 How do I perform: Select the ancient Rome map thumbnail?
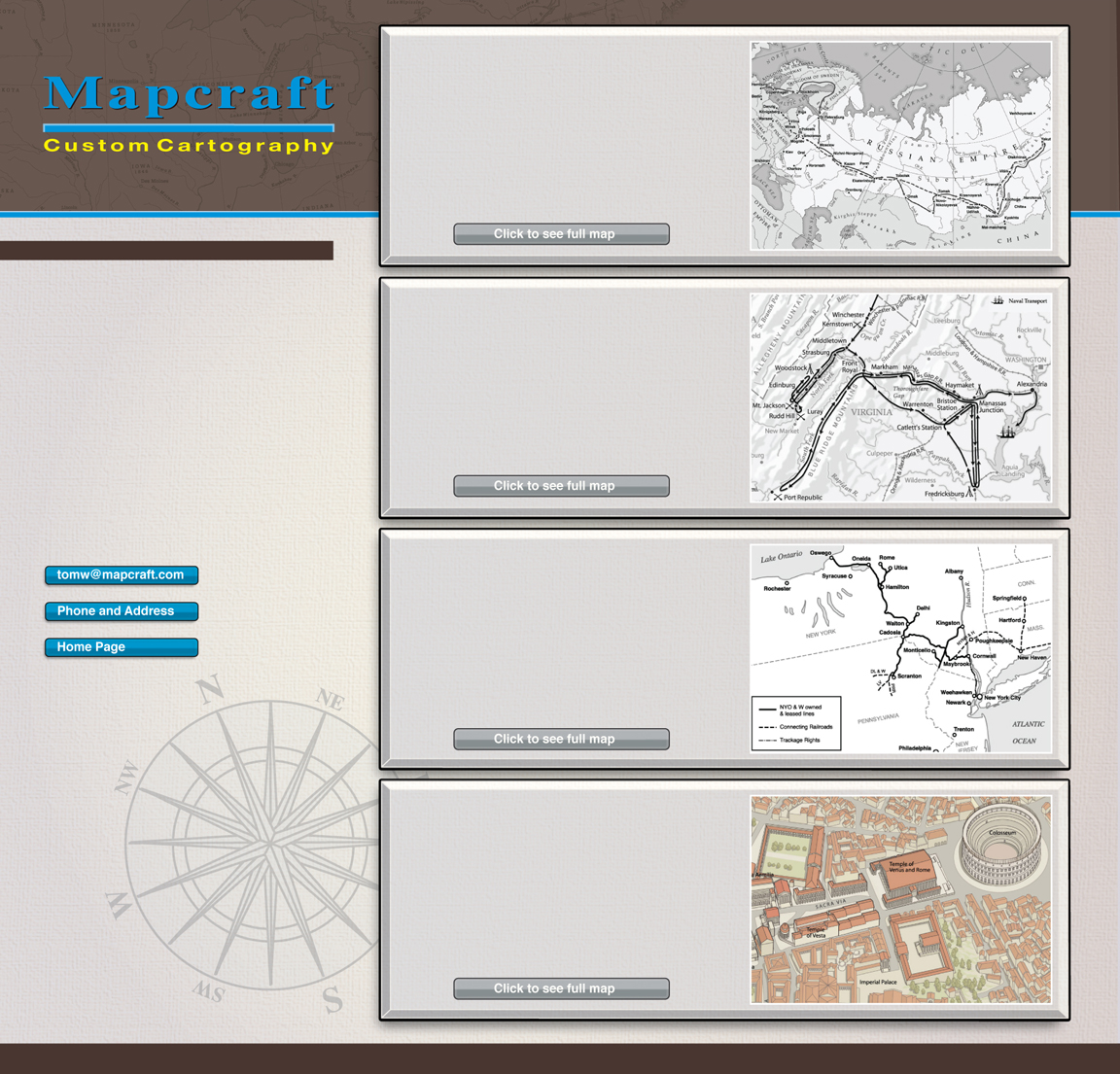coord(900,900)
